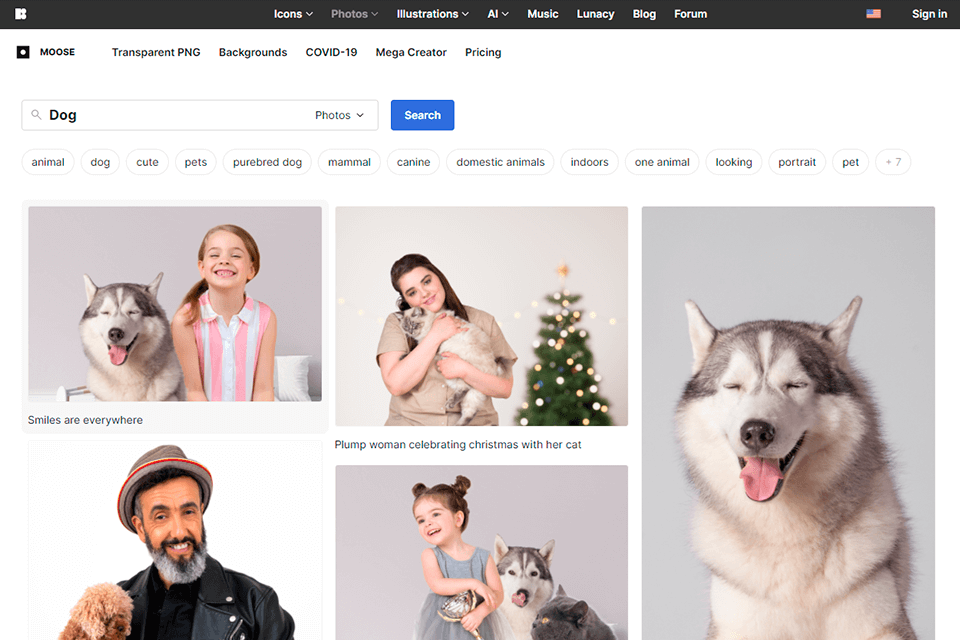Click the MOOSE brand text
The height and width of the screenshot is (640, 960).
[x=58, y=52]
